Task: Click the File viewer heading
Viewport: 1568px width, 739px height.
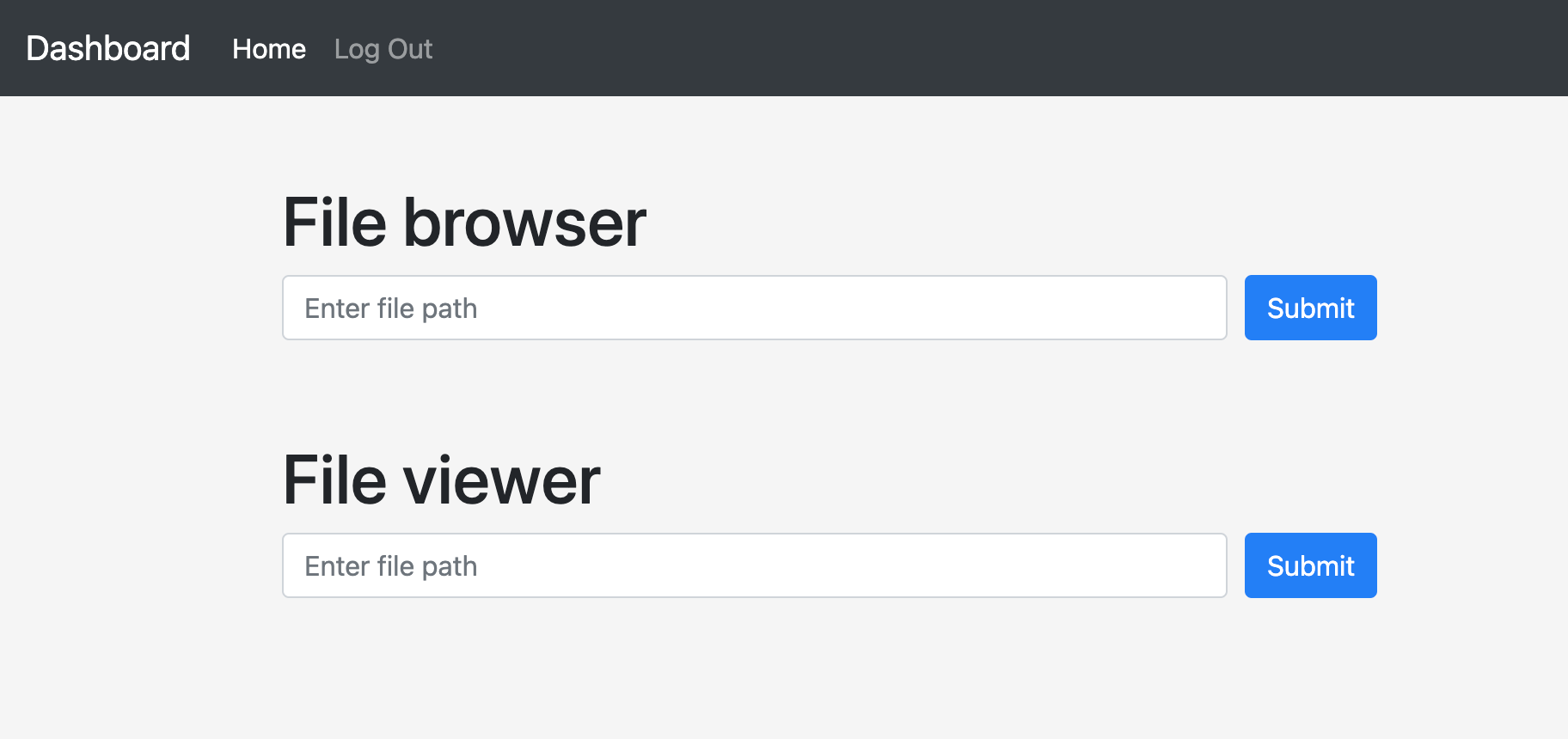Action: pos(442,480)
